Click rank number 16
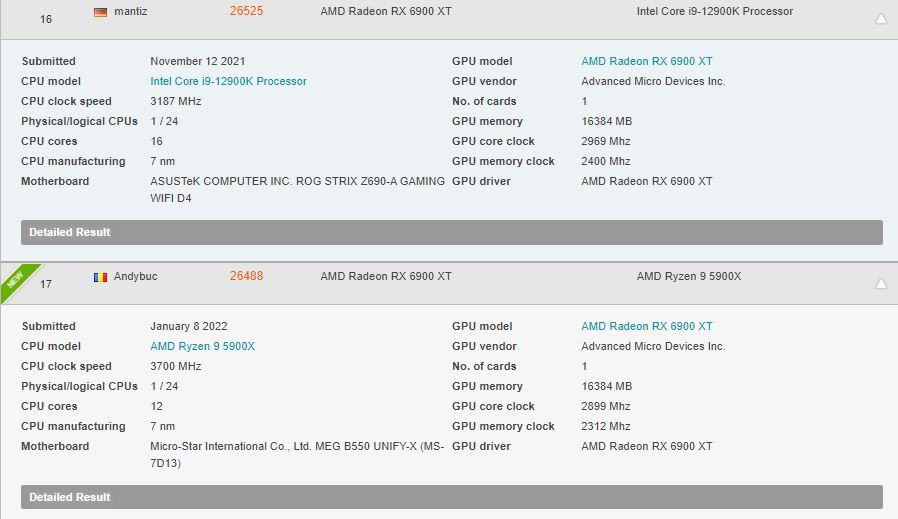 click(x=46, y=19)
